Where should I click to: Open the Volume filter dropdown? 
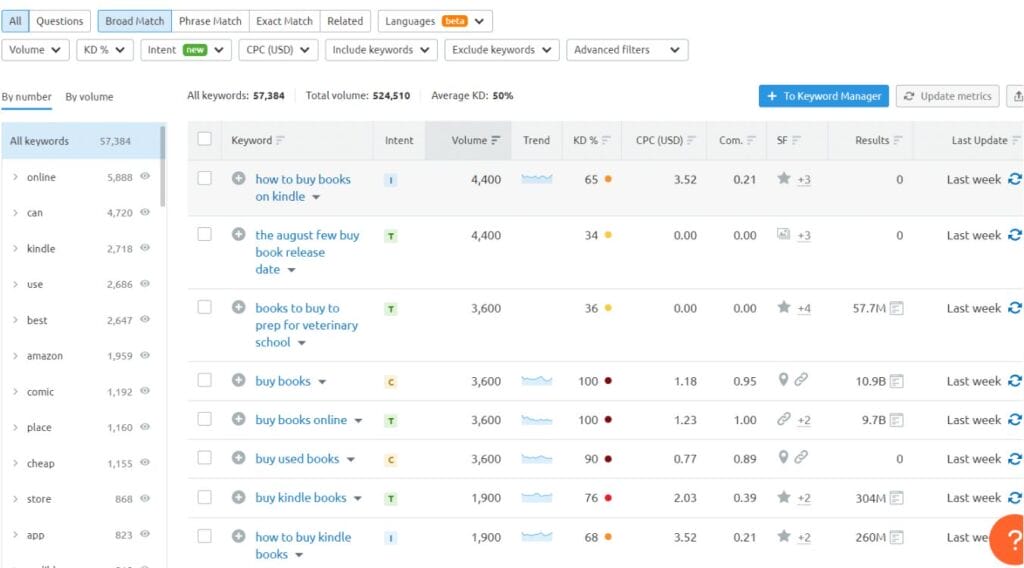[35, 50]
